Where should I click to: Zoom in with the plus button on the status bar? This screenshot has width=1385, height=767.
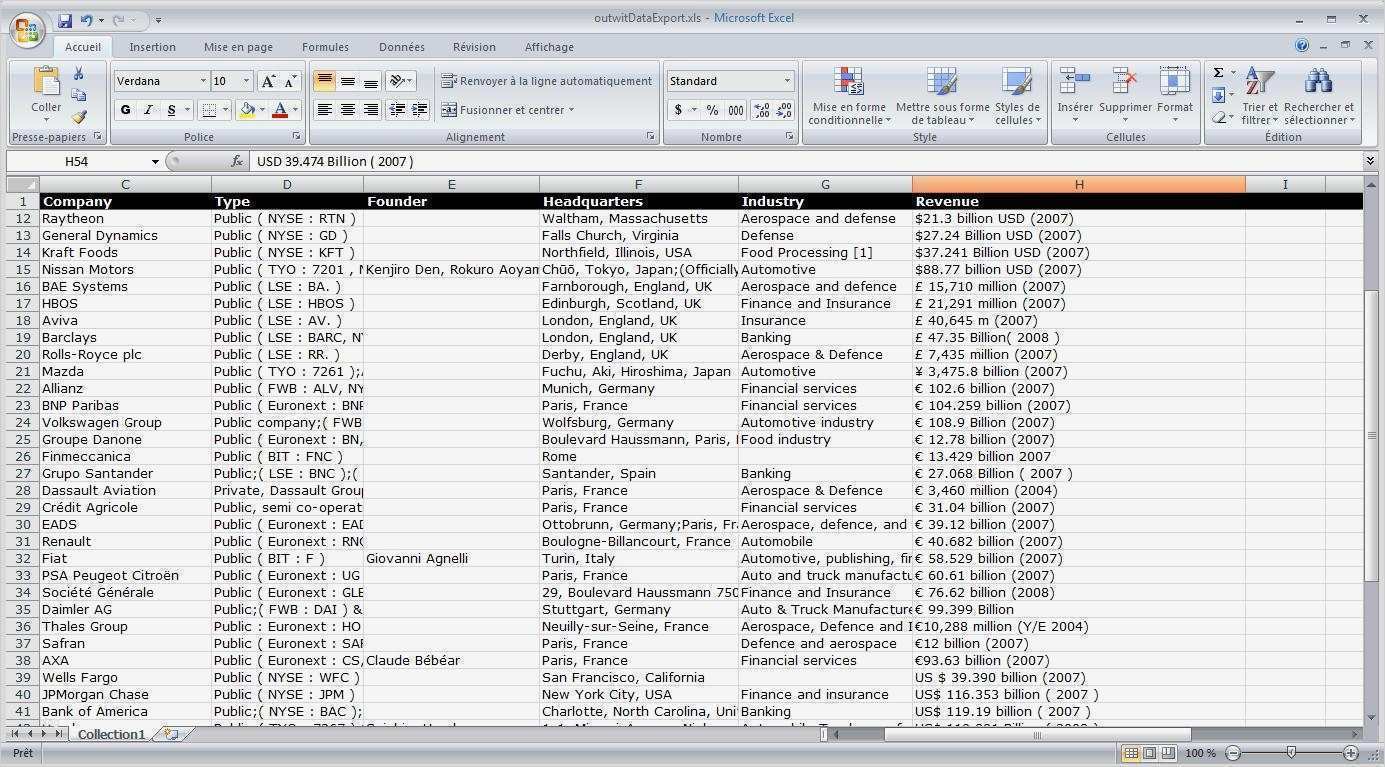click(x=1351, y=753)
